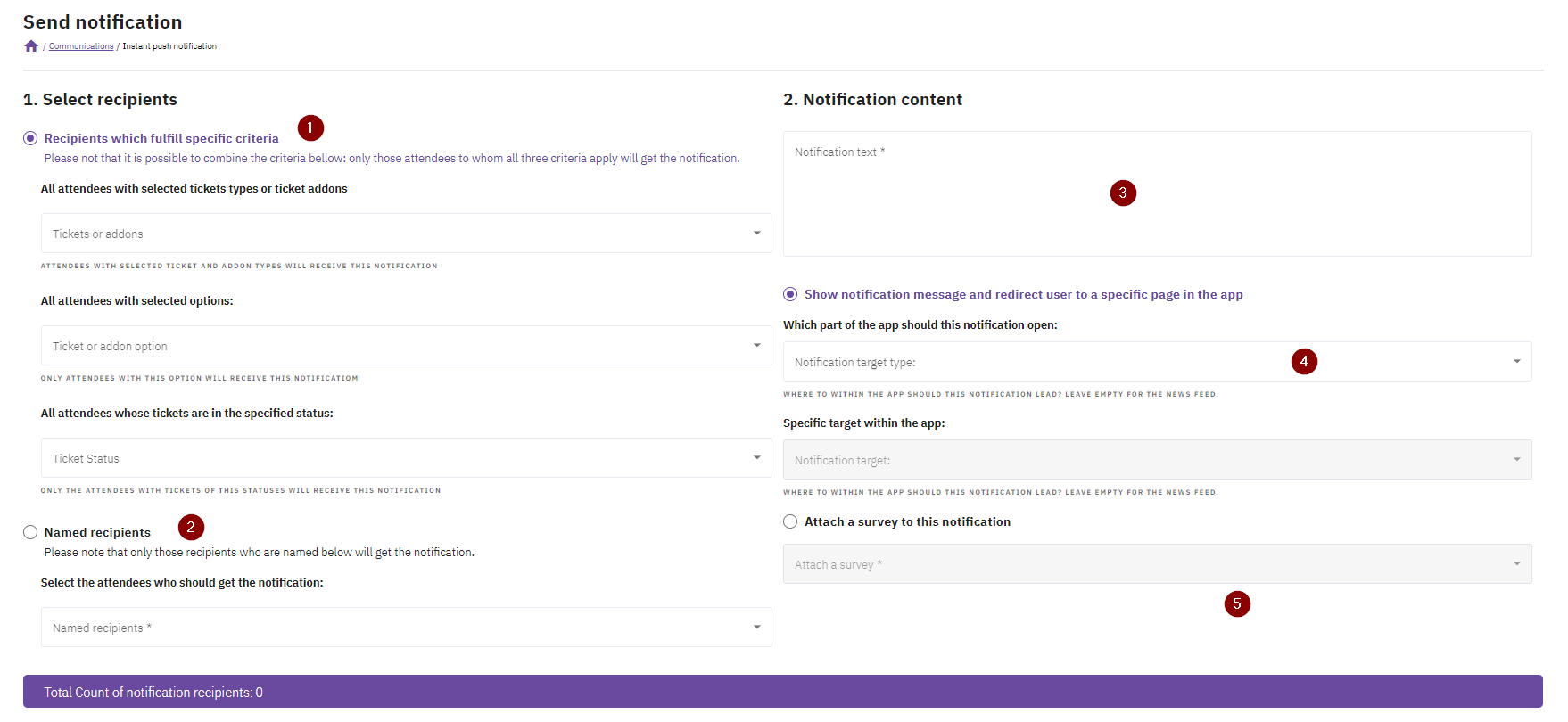
Task: Click 'Total Count of notification recipients: 0' bar
Action: pyautogui.click(x=782, y=692)
